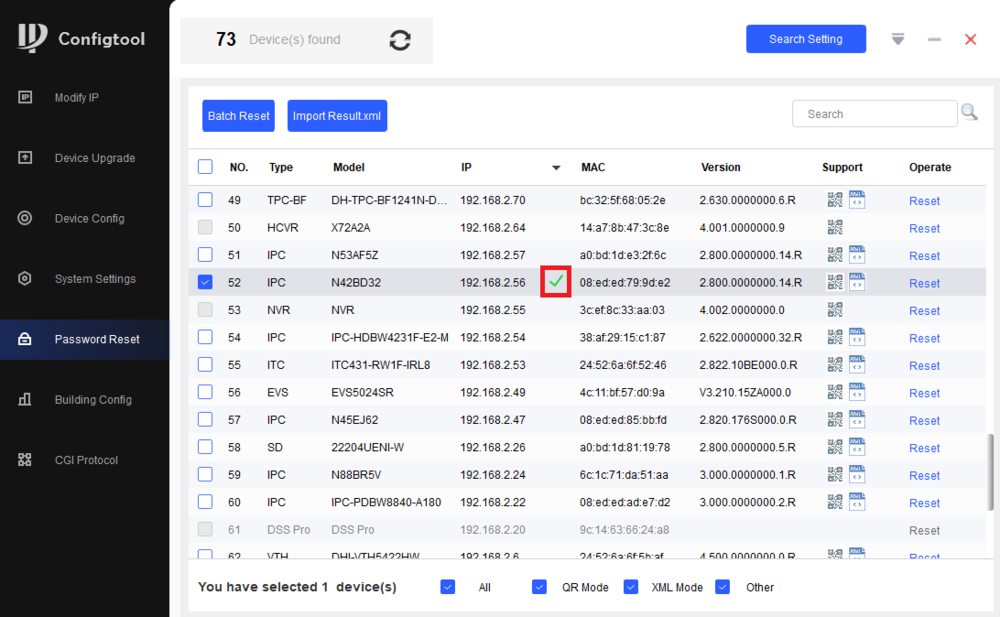Click QR code icon for row 49

(x=835, y=200)
